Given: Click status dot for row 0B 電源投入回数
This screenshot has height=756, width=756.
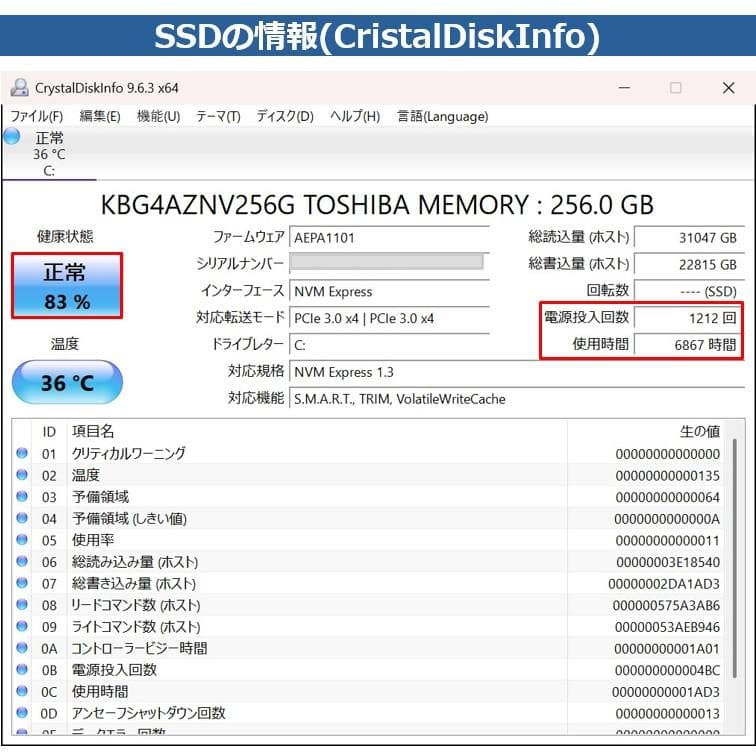Looking at the screenshot, I should 22,669.
